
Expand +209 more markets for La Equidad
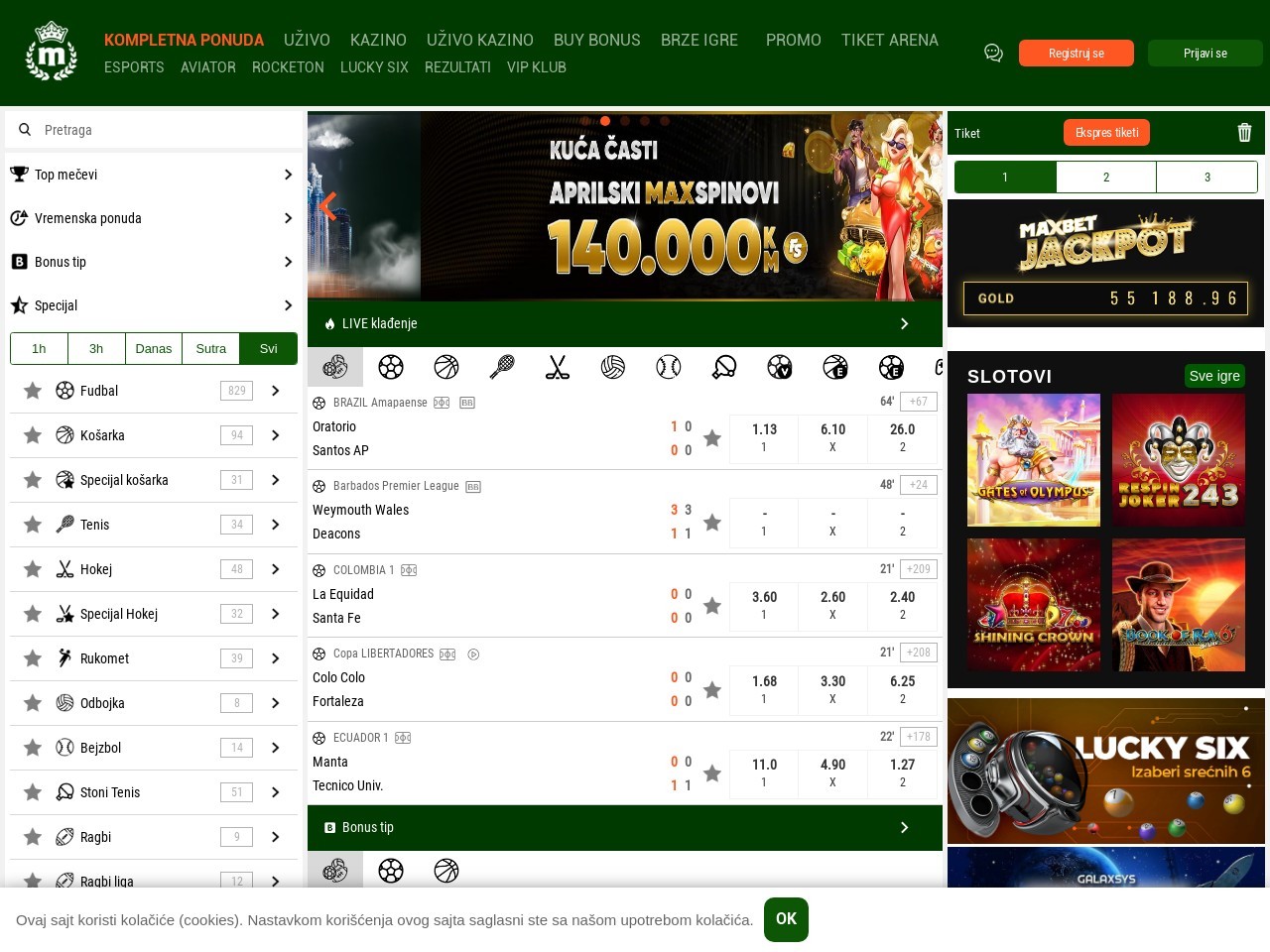click(919, 569)
